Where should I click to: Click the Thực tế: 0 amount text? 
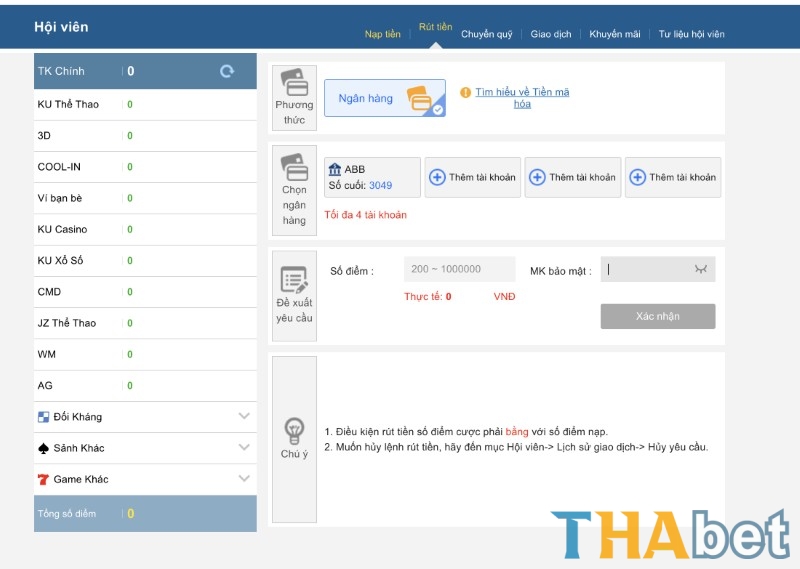pos(428,296)
